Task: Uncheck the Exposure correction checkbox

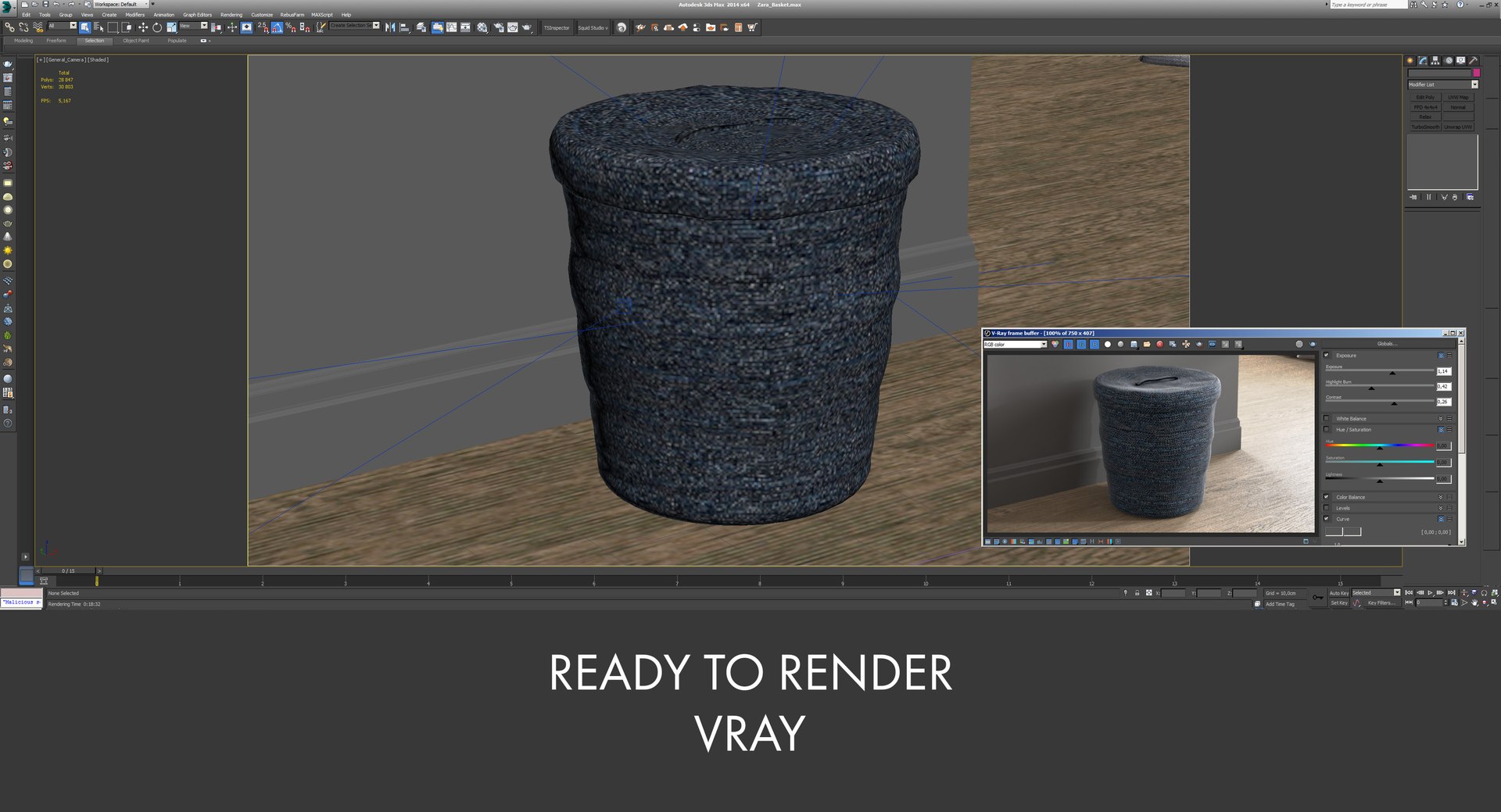Action: click(1327, 355)
